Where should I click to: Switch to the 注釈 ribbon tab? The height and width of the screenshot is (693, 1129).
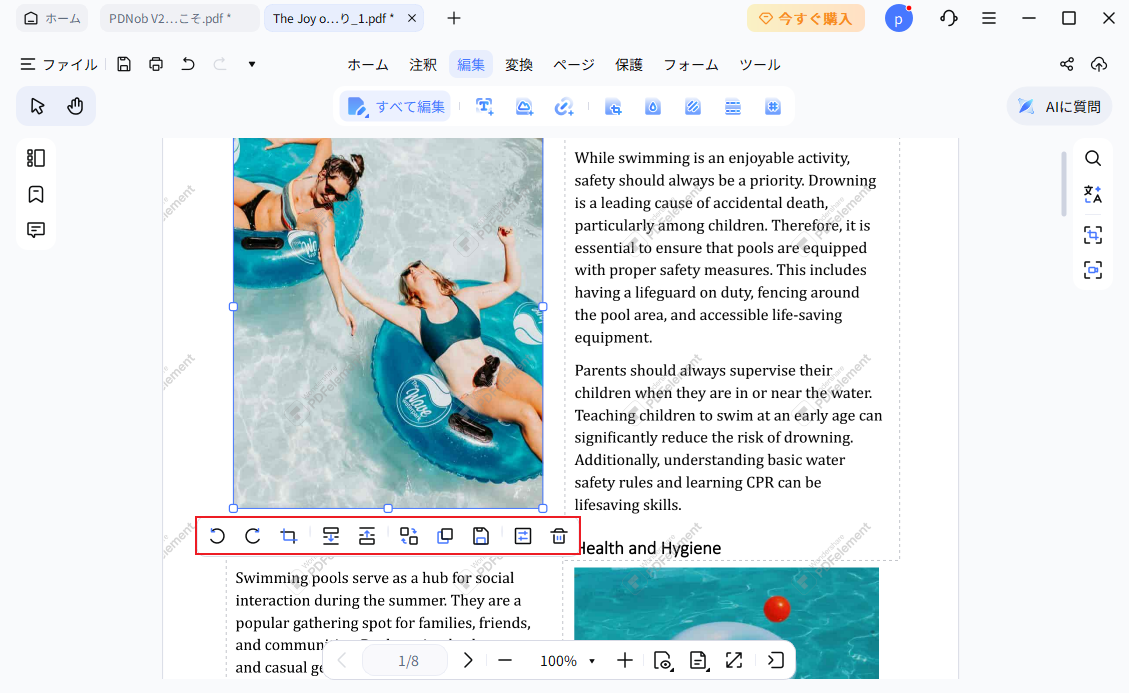[x=422, y=64]
